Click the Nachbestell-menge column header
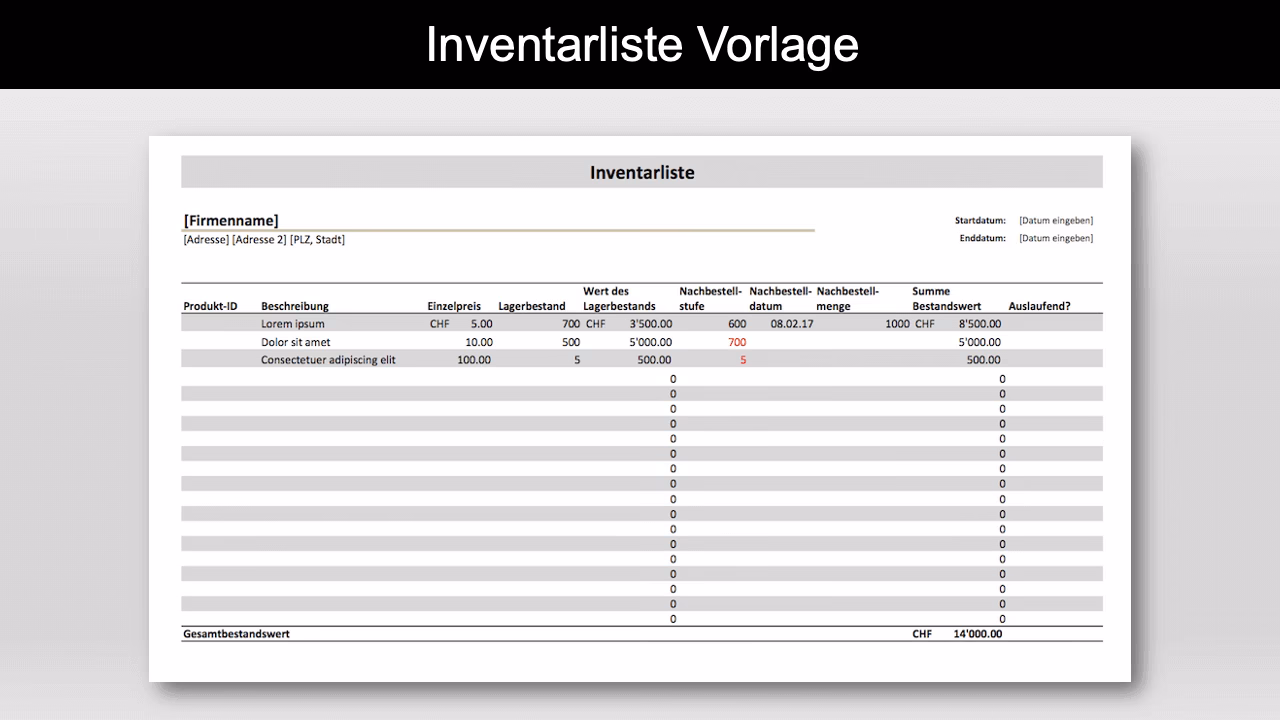Viewport: 1280px width, 720px height. (848, 299)
